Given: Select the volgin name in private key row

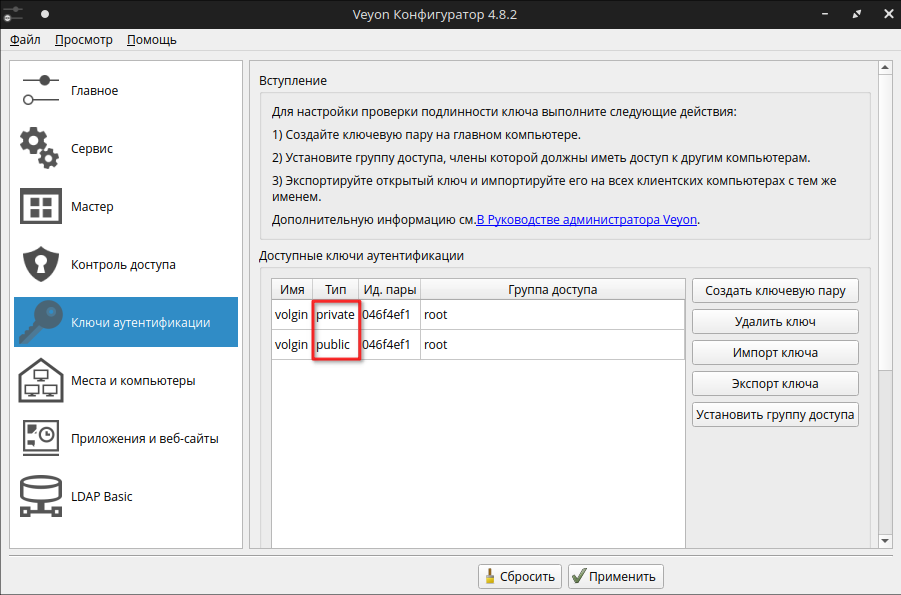Looking at the screenshot, I should click(x=291, y=314).
